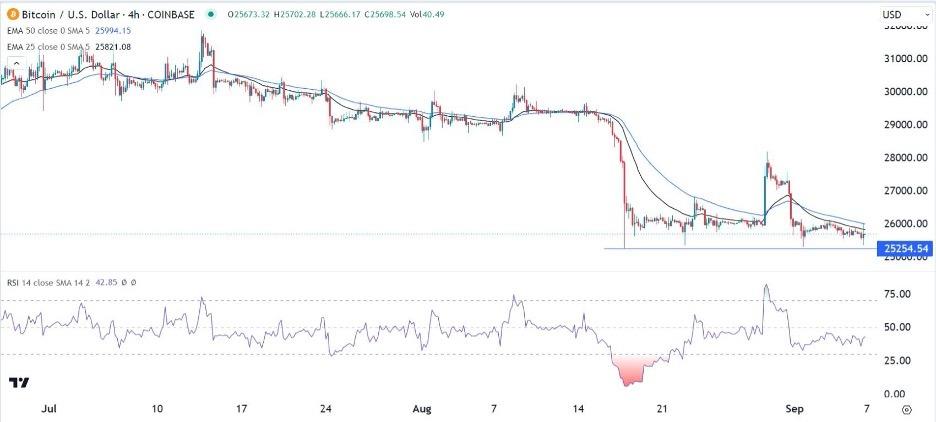This screenshot has height=422, width=936.
Task: Click the TradingView logo
Action: 18,383
